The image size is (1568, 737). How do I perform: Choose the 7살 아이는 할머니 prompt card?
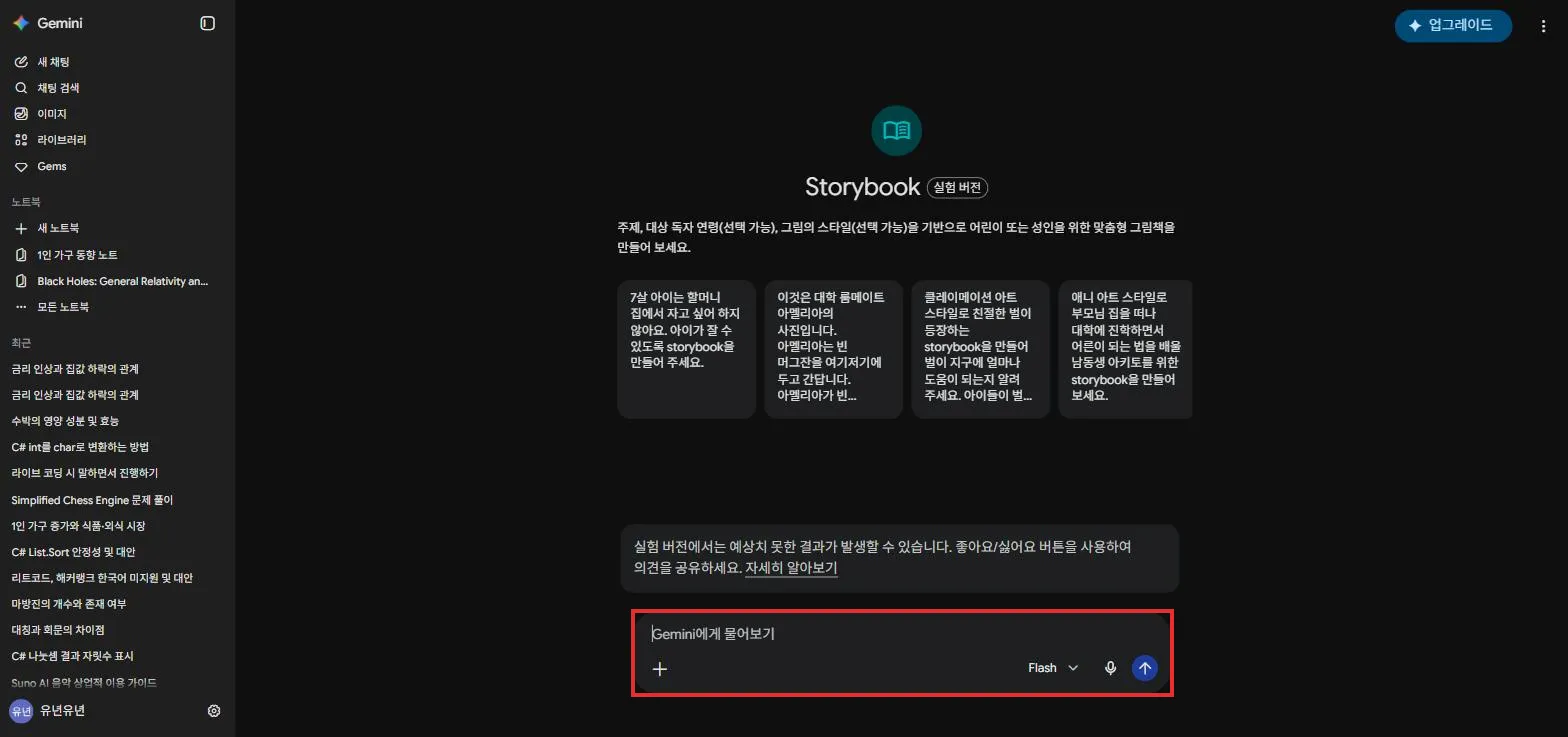pos(686,349)
